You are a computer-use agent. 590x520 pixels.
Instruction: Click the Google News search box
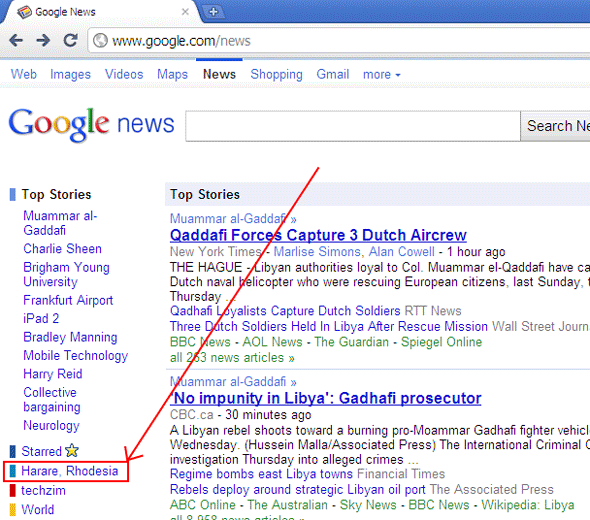coord(353,126)
